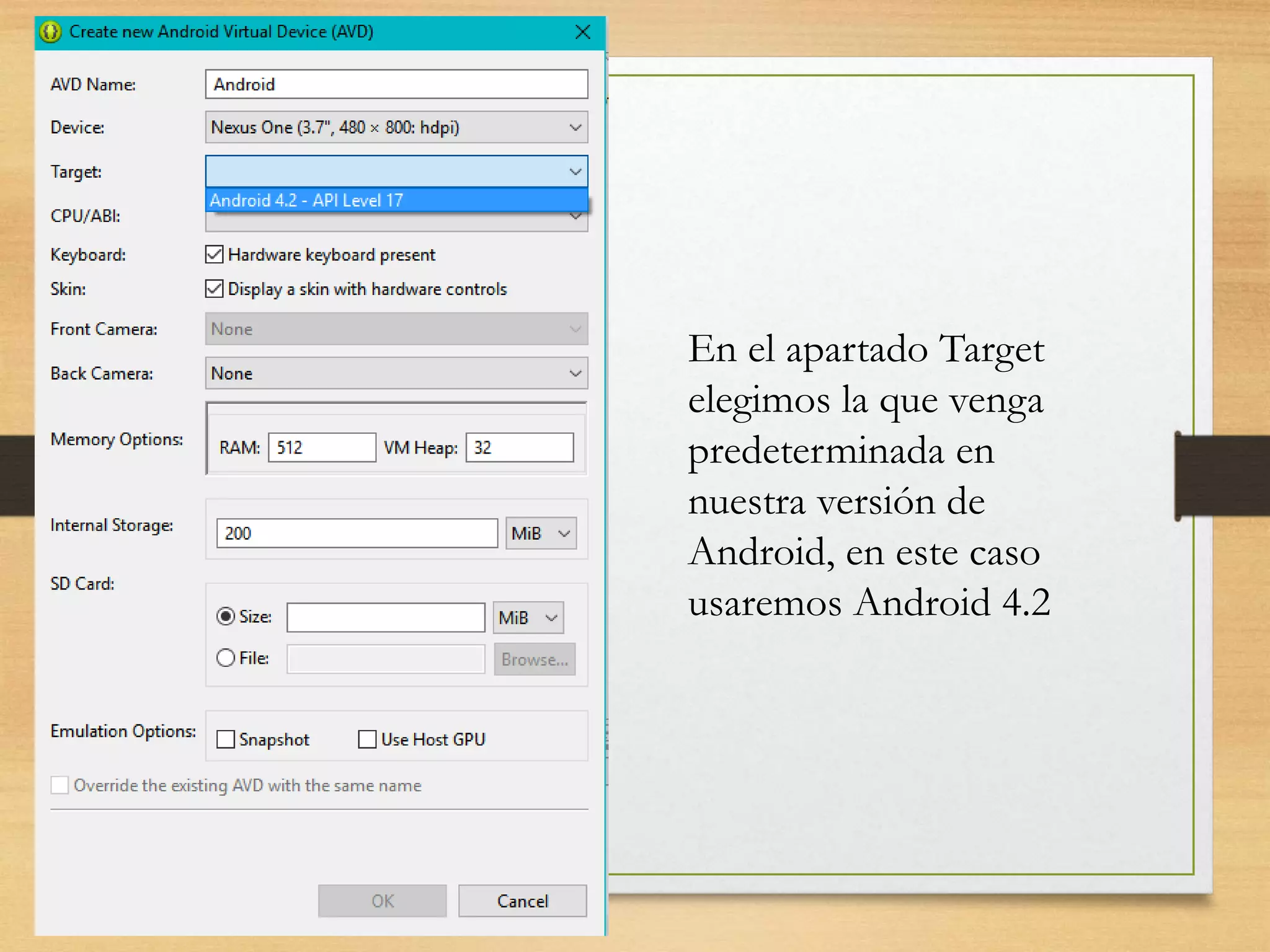Open the Front Camera dropdown
Viewport: 1270px width, 952px height.
coord(396,329)
